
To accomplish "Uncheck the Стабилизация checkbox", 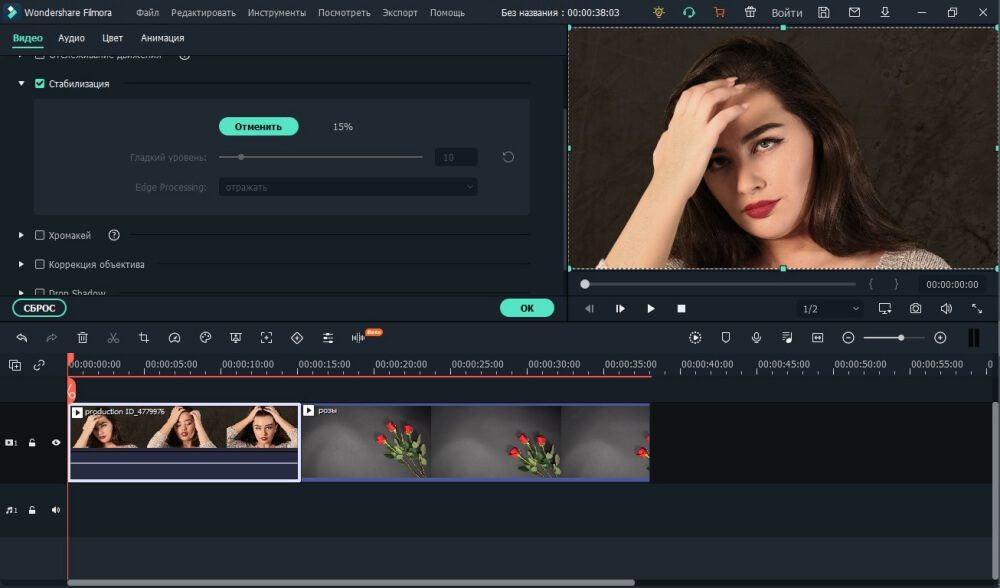I will [x=40, y=84].
